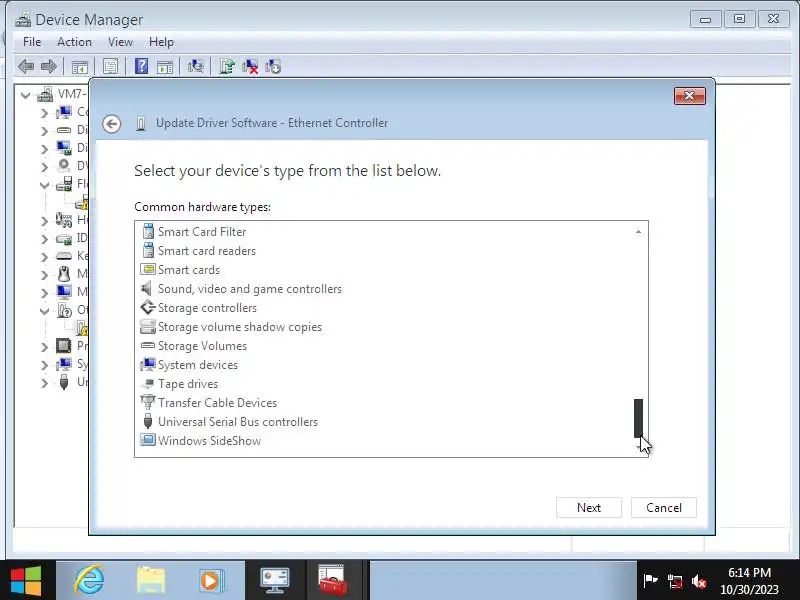Open Internet Explorer from taskbar
800x600 pixels.
pyautogui.click(x=90, y=580)
